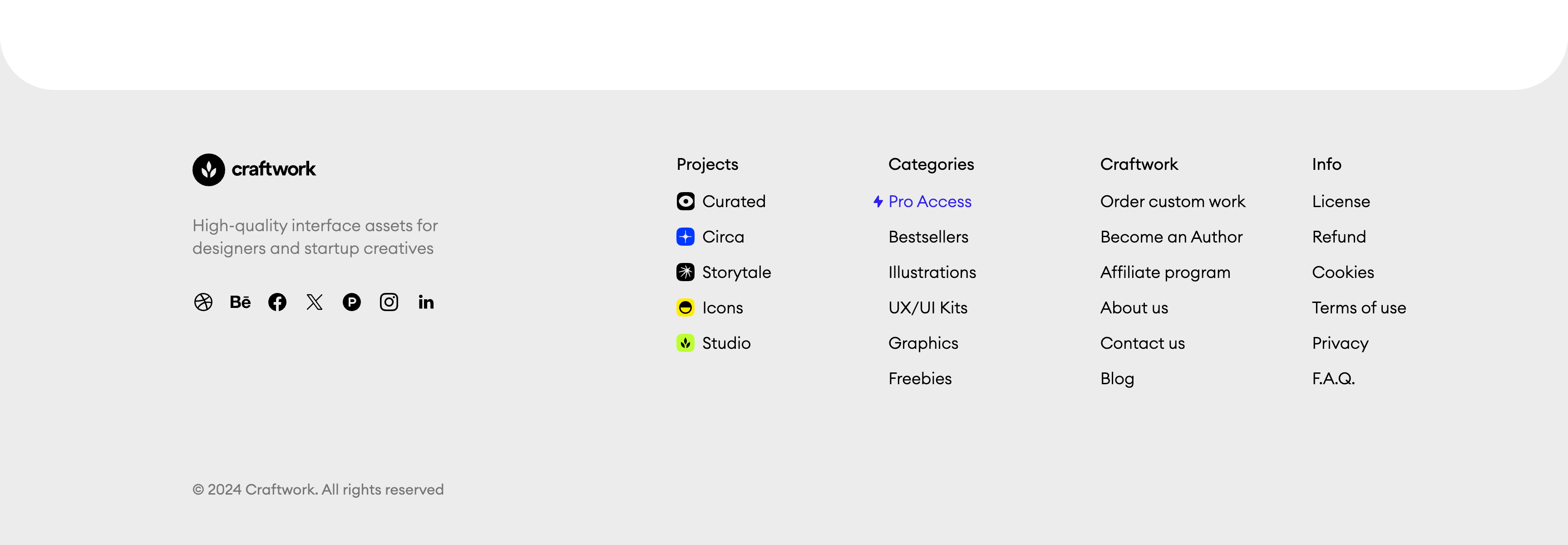Visit the Instagram profile icon

coord(389,302)
